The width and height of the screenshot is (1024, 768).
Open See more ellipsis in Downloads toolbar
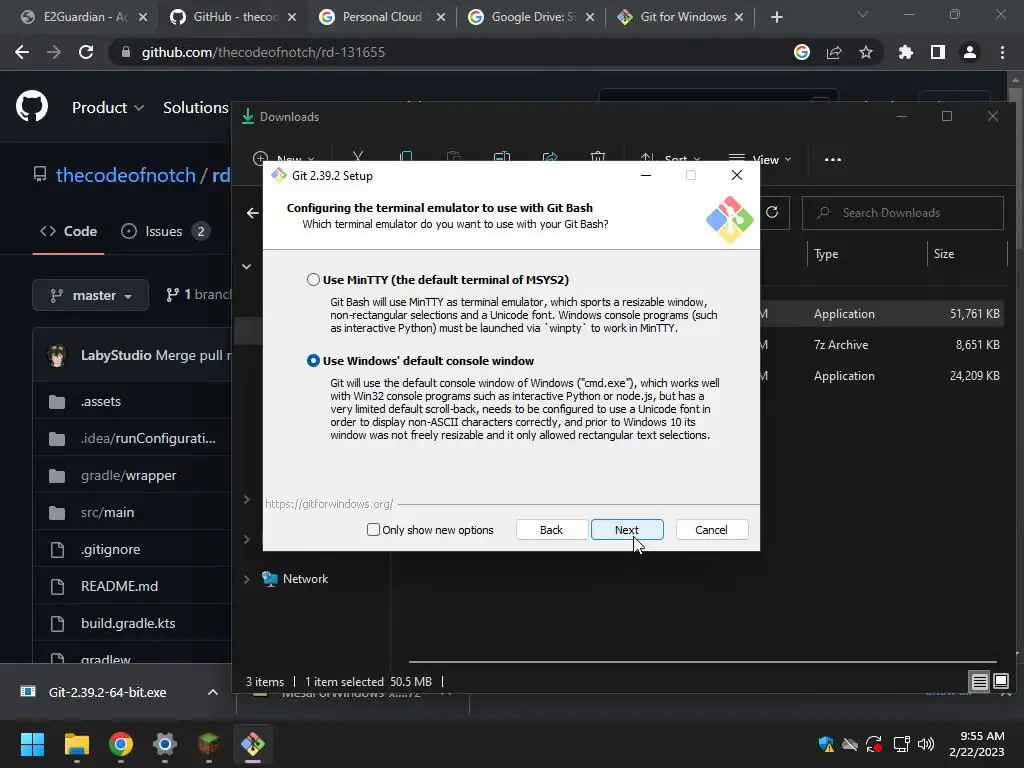[x=833, y=159]
